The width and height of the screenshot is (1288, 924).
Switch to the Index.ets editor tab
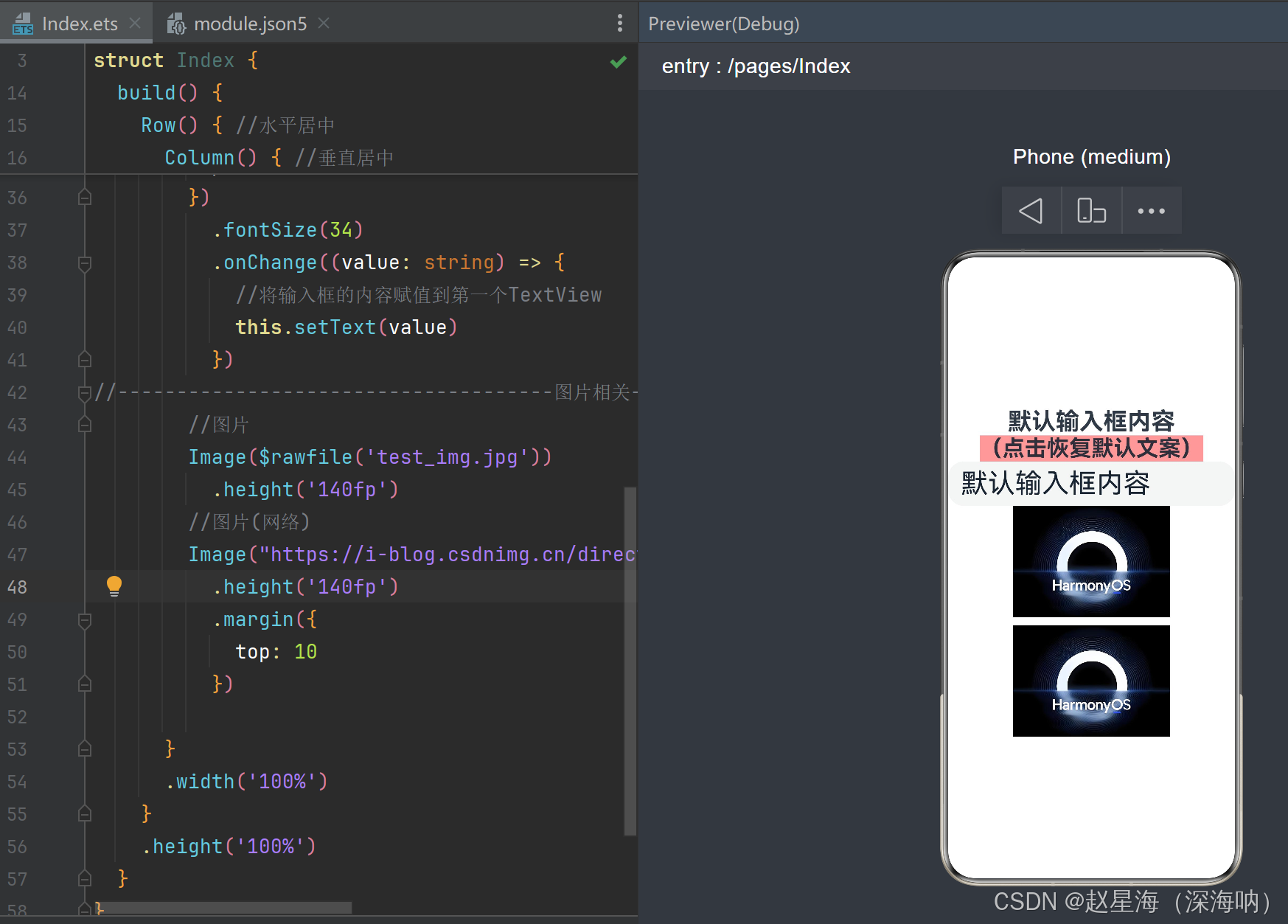[x=77, y=24]
